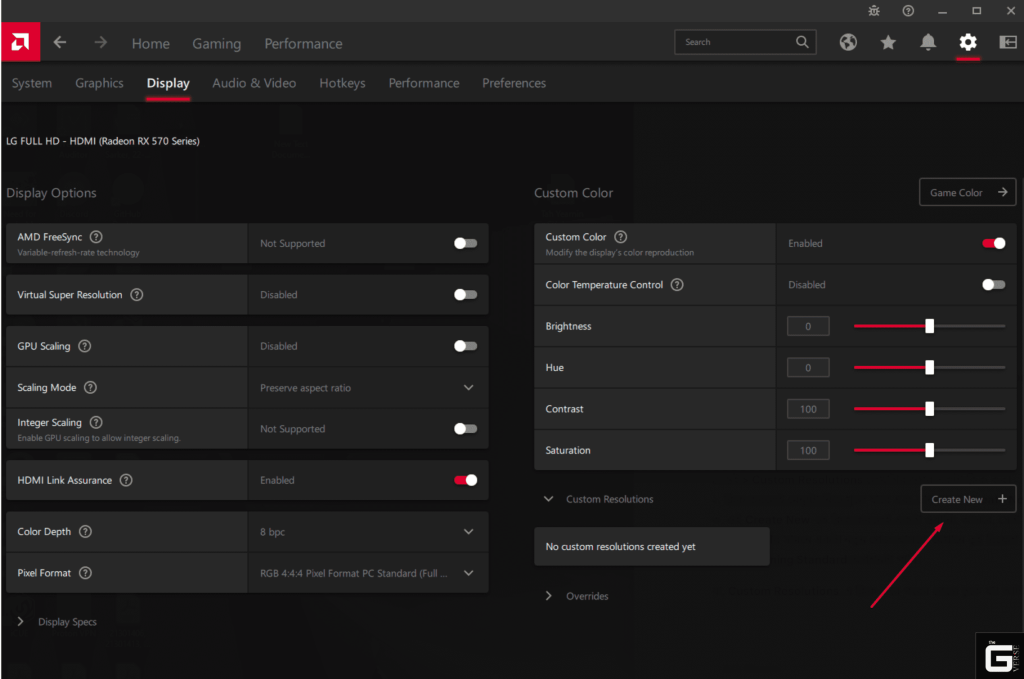
Task: Open the Audio & Video section
Action: coord(254,83)
